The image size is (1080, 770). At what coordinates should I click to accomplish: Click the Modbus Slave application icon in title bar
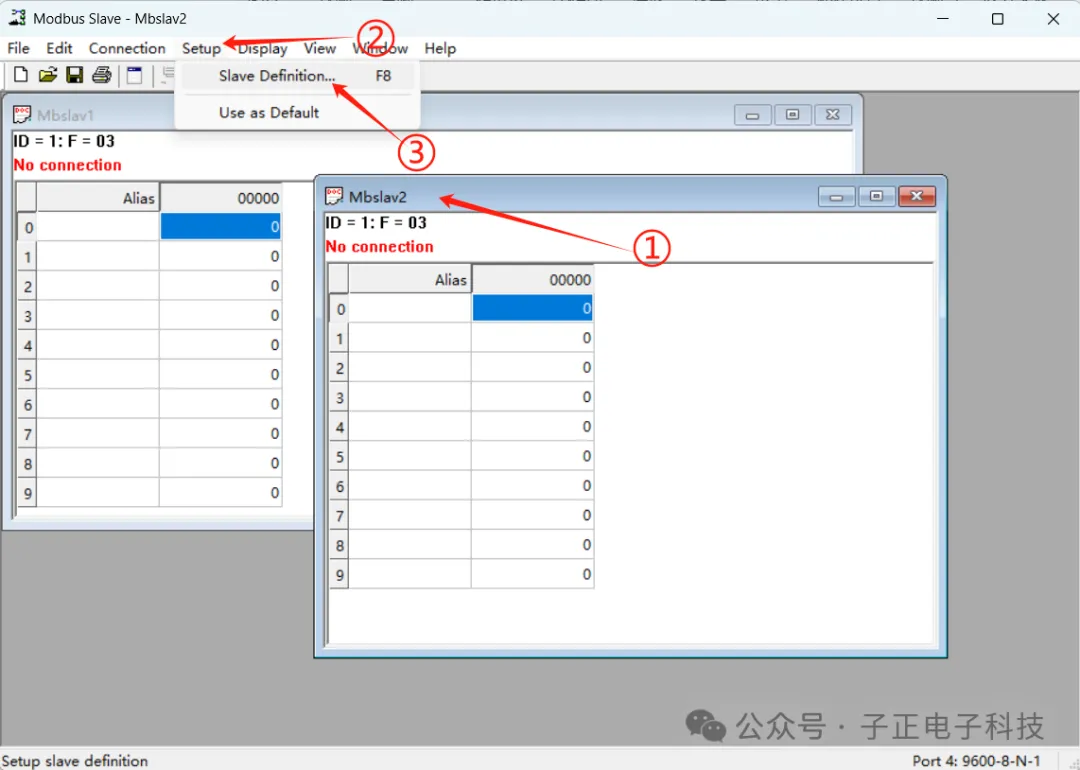pyautogui.click(x=16, y=17)
